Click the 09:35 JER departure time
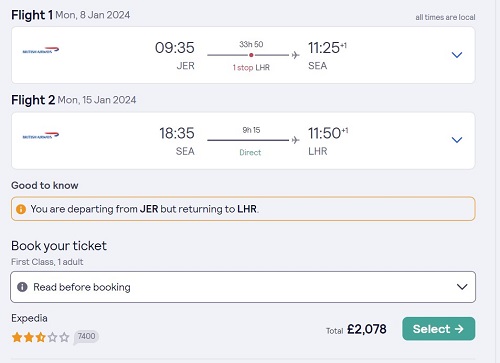 [x=175, y=55]
